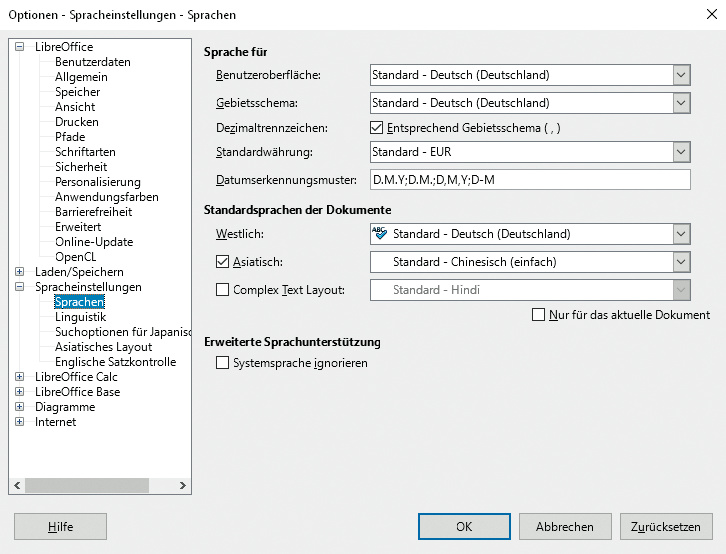Viewport: 726px width, 554px height.
Task: Click the Hilfe button
Action: [x=60, y=526]
